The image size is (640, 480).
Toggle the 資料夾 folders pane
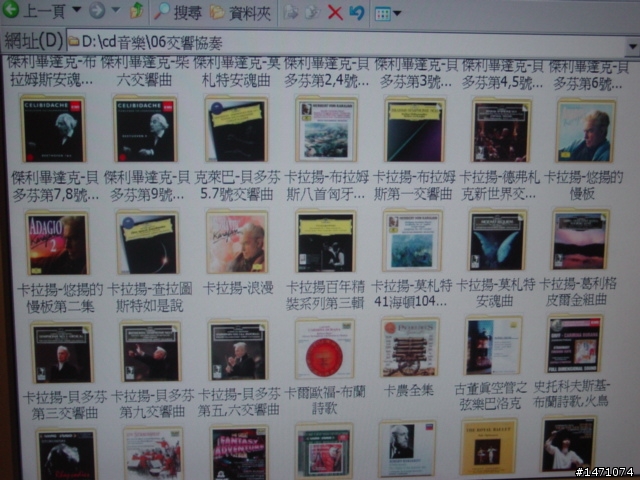(x=241, y=13)
